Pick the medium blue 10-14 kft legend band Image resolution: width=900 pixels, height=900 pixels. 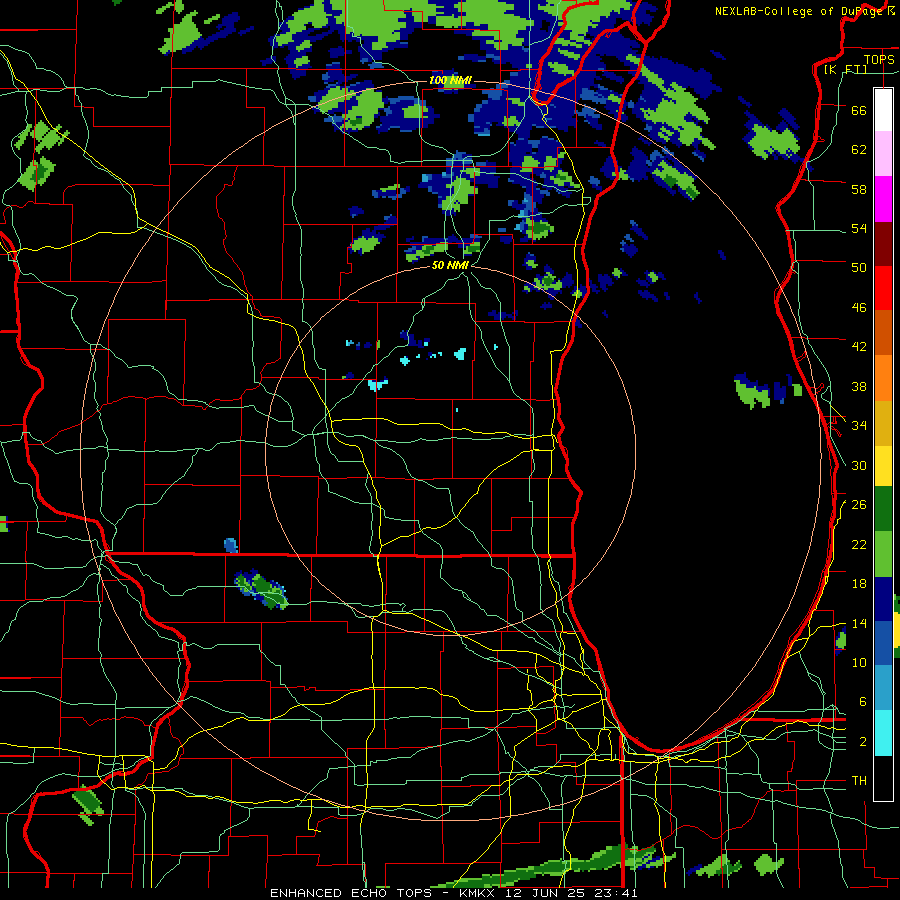[x=883, y=643]
